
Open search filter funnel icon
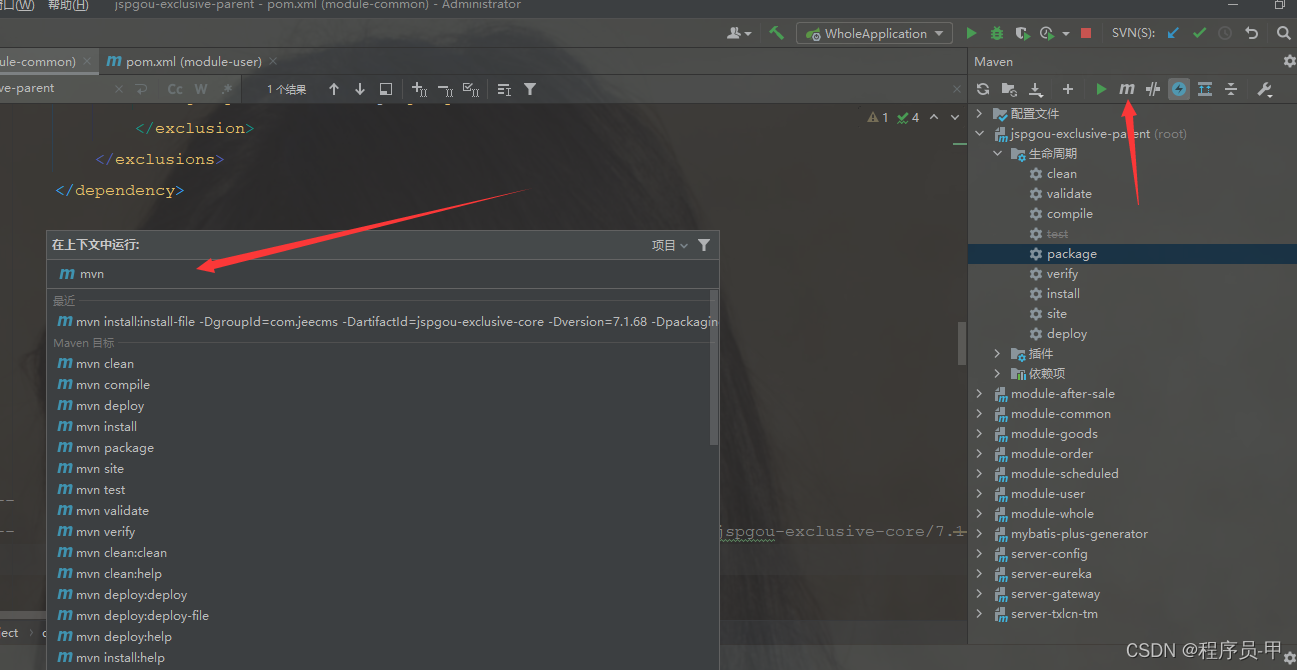coord(530,89)
